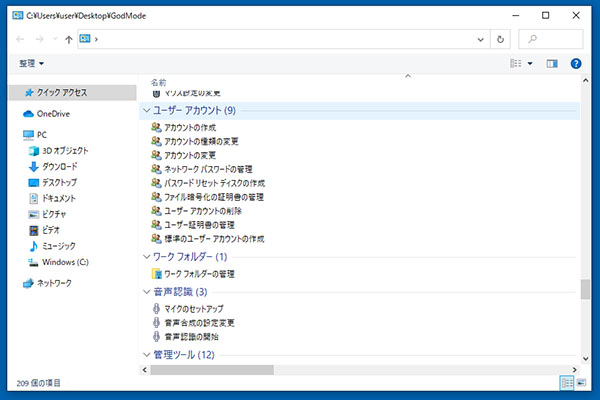Click the refresh button in address bar
The width and height of the screenshot is (600, 400).
tap(500, 39)
